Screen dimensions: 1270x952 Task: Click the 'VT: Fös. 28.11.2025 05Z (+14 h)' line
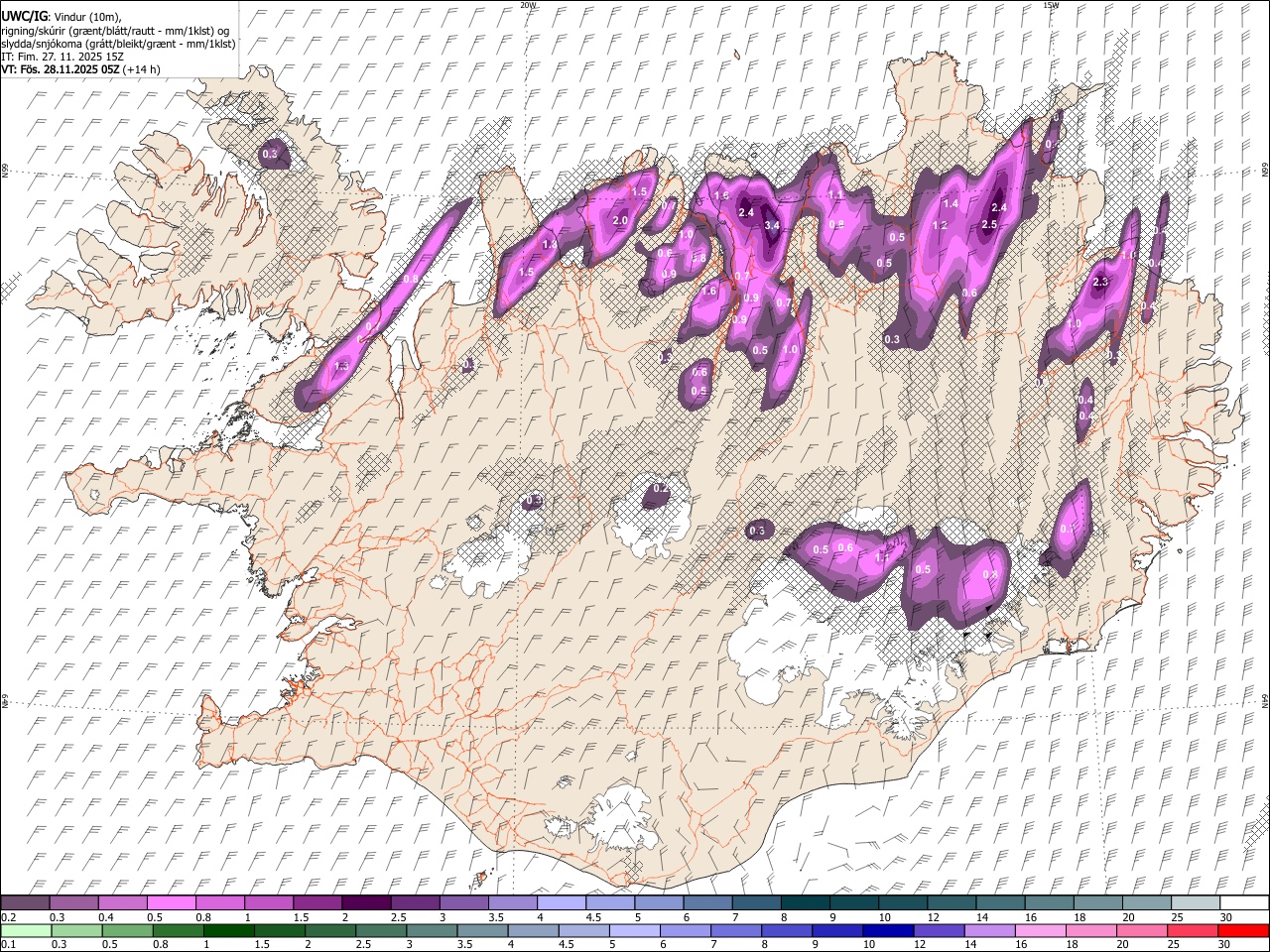point(80,69)
